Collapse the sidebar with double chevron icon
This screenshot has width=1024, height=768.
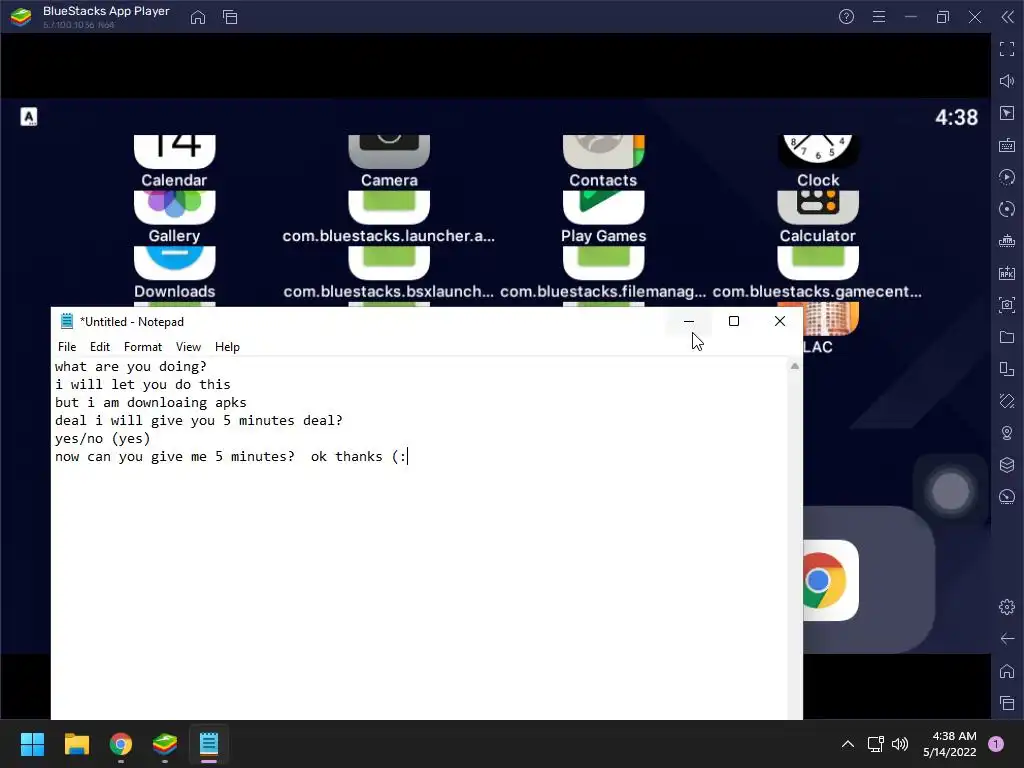1006,17
